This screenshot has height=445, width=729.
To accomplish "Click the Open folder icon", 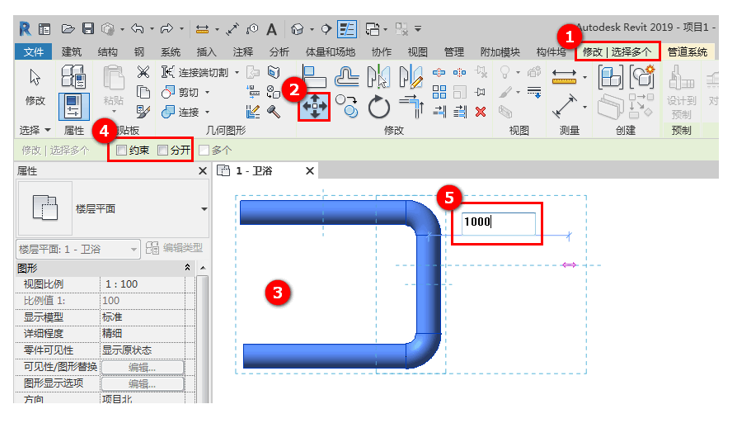I will point(68,27).
